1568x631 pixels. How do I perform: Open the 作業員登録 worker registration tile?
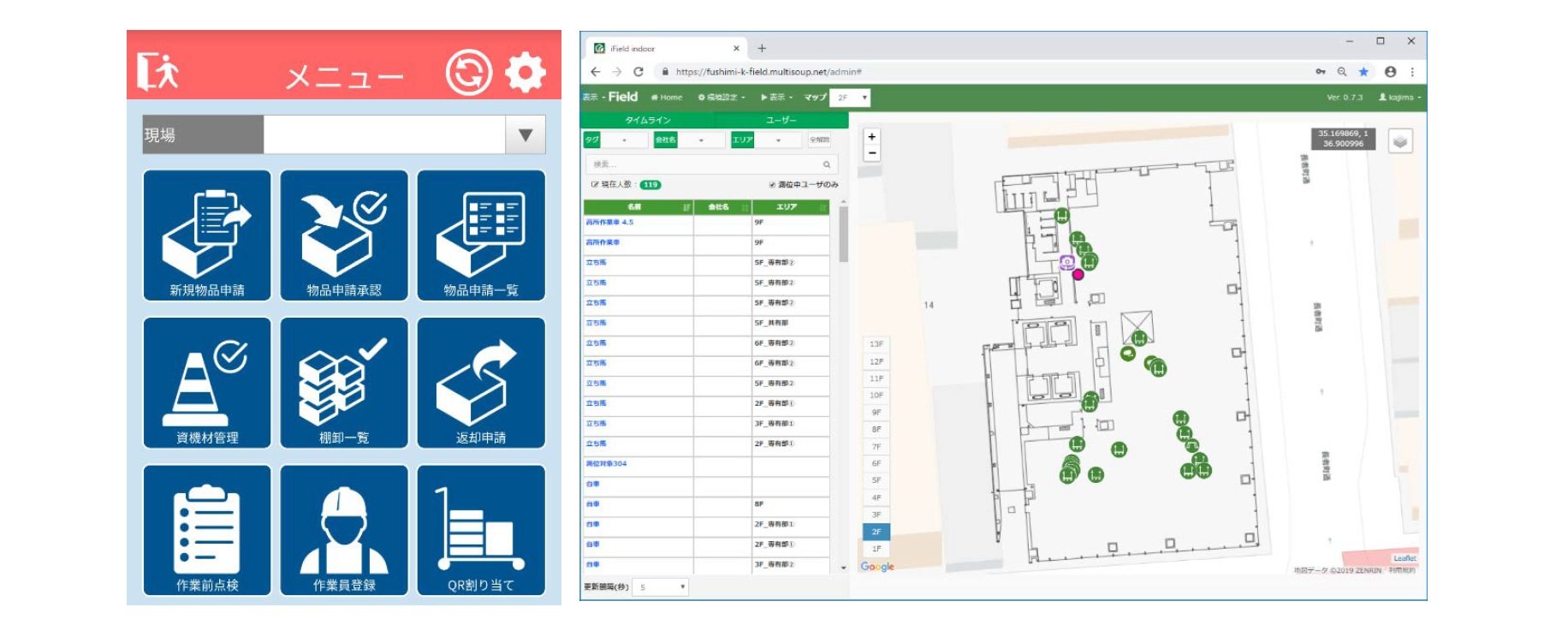click(x=344, y=530)
